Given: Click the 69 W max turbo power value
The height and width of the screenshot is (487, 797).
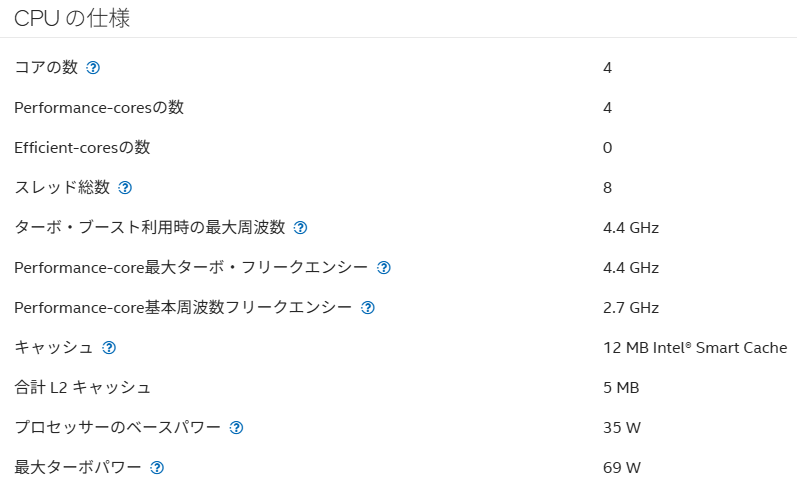Looking at the screenshot, I should (x=622, y=468).
